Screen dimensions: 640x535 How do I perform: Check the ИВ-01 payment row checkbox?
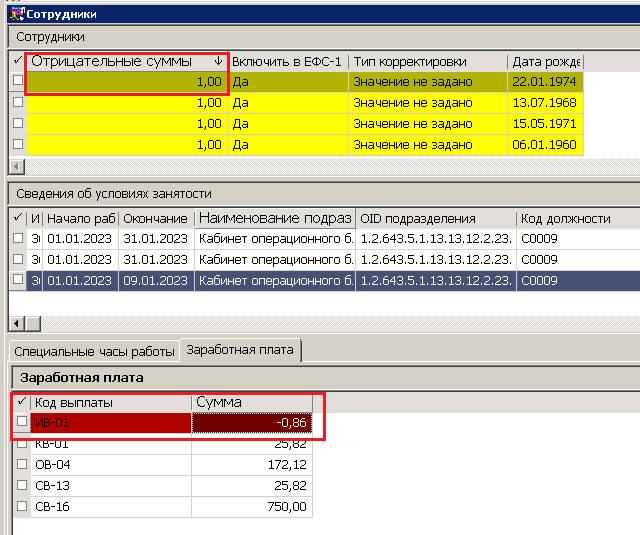[22, 421]
